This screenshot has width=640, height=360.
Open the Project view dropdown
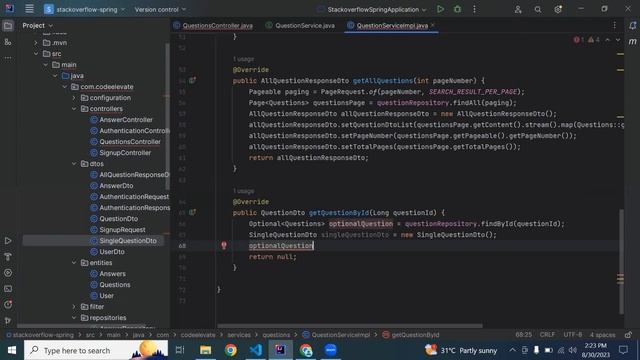click(x=38, y=25)
